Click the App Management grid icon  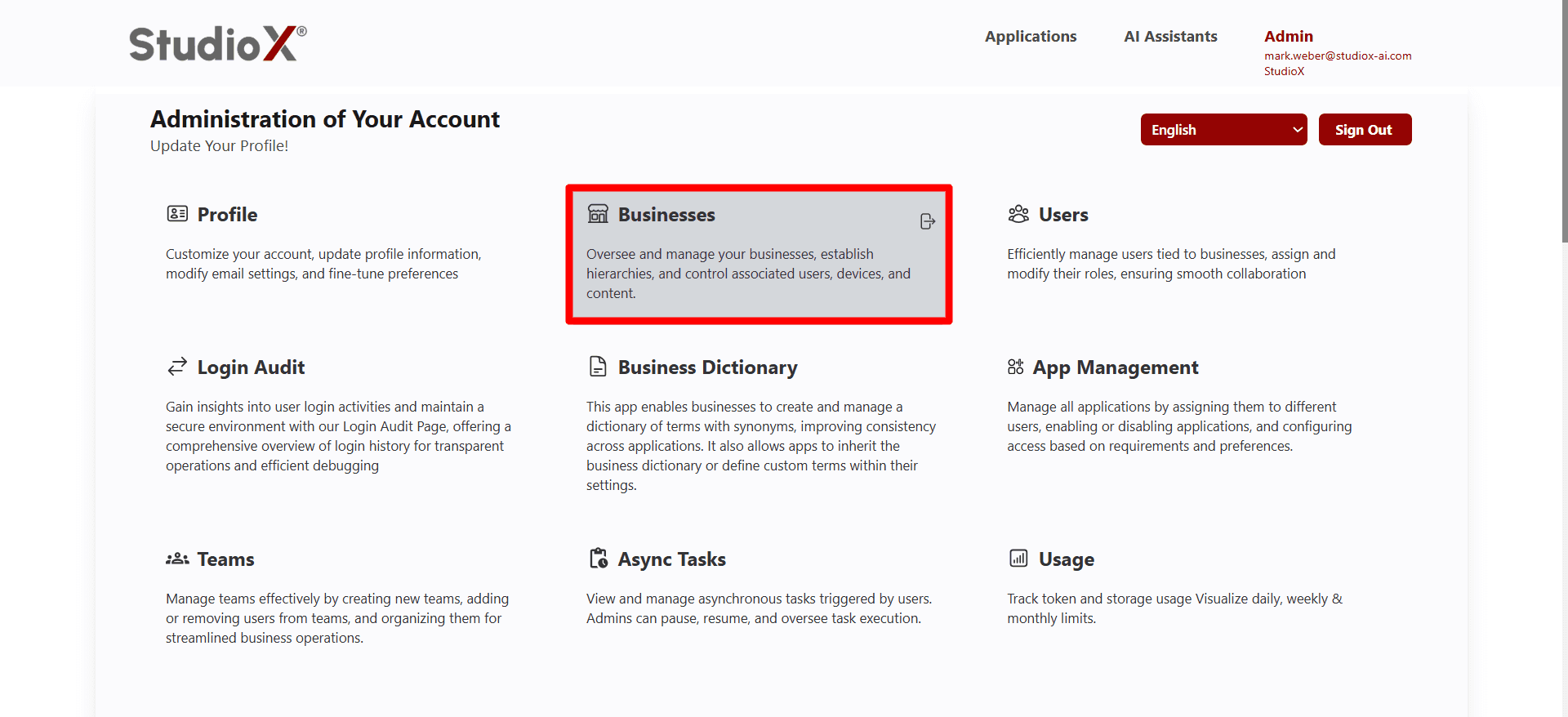(x=1015, y=367)
